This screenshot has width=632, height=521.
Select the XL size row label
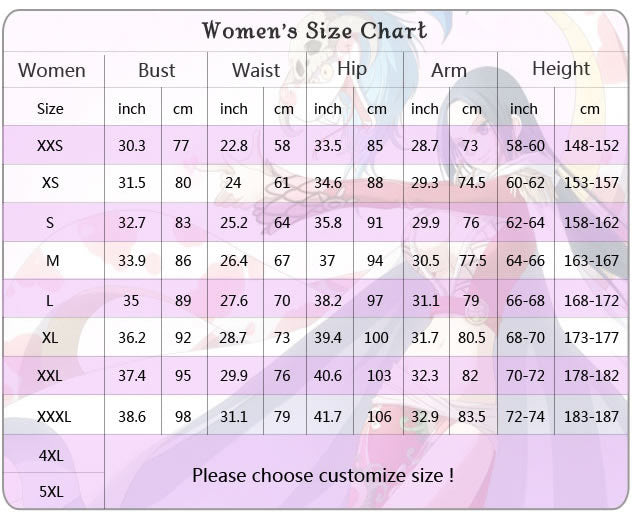pyautogui.click(x=50, y=338)
